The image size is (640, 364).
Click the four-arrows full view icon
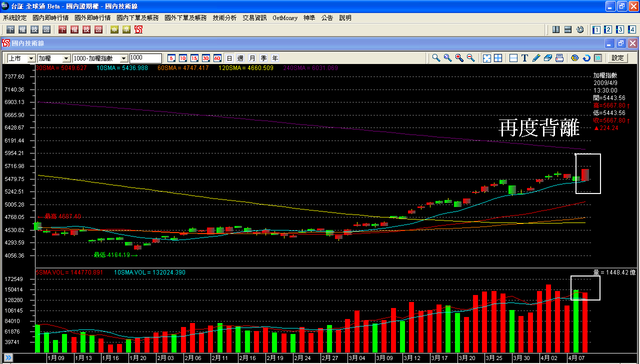point(487,58)
